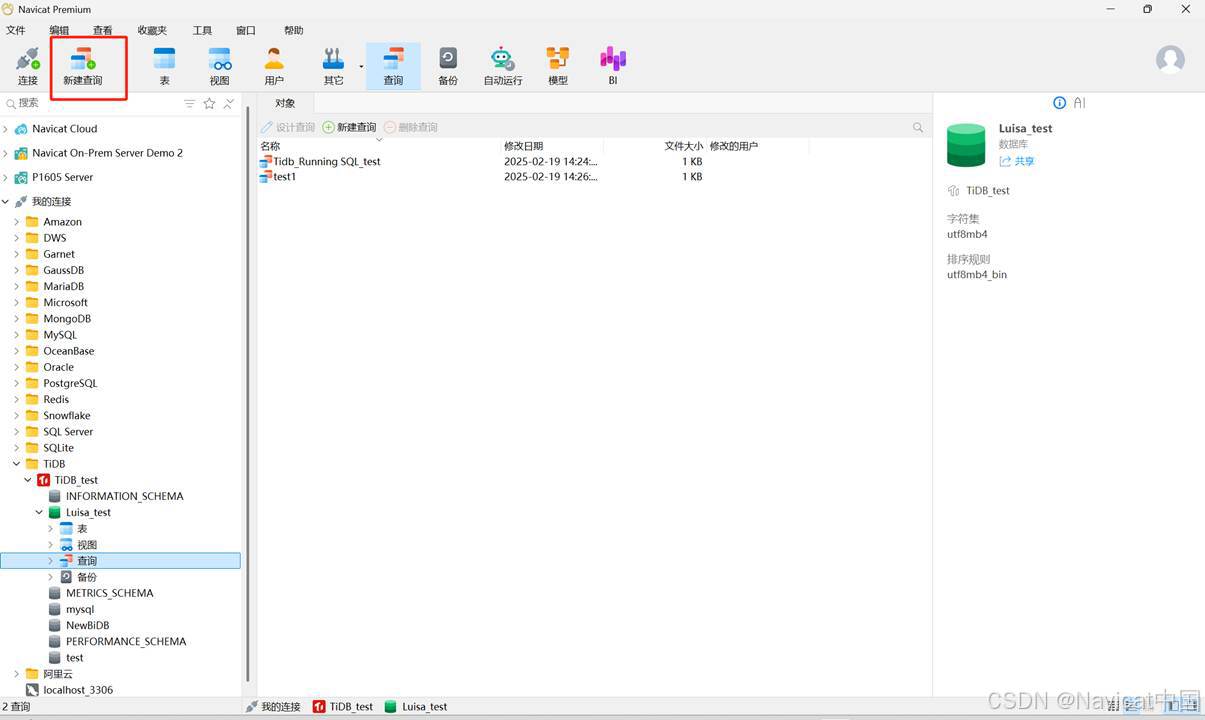Click 设计查询 button in object toolbar

click(288, 128)
